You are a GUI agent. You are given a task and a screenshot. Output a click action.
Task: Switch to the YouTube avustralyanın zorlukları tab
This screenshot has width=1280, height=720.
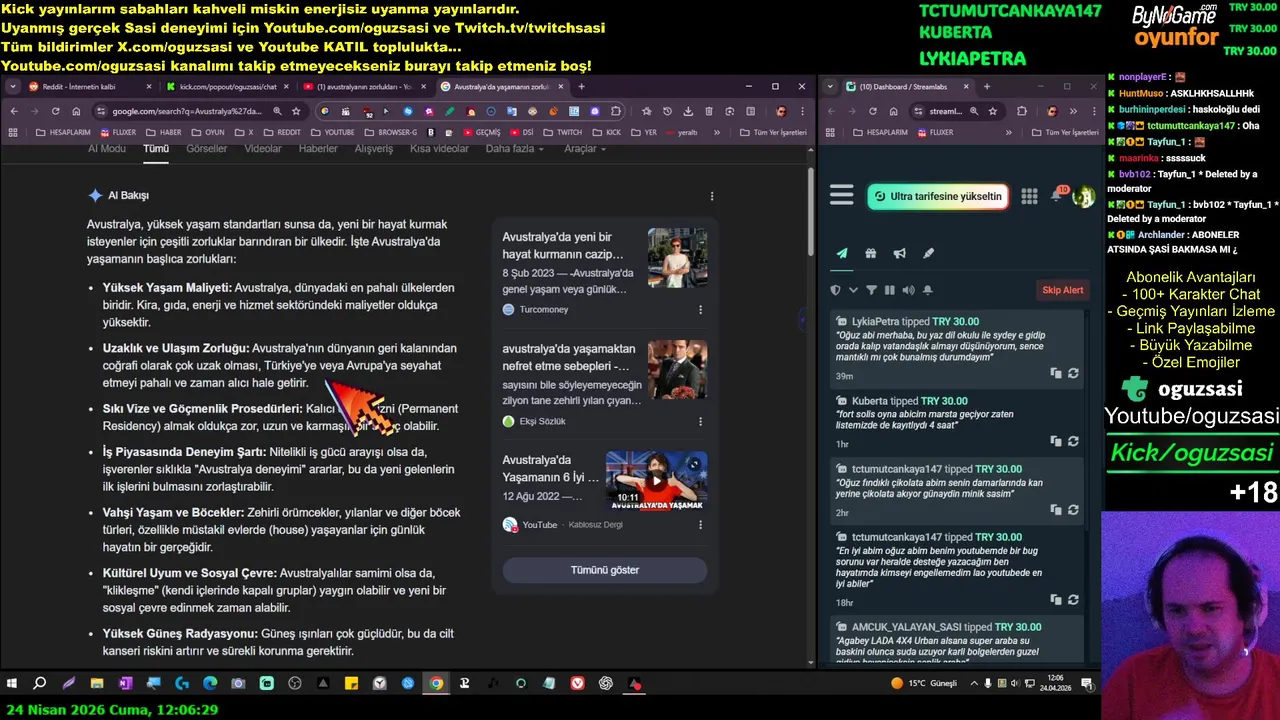[365, 87]
